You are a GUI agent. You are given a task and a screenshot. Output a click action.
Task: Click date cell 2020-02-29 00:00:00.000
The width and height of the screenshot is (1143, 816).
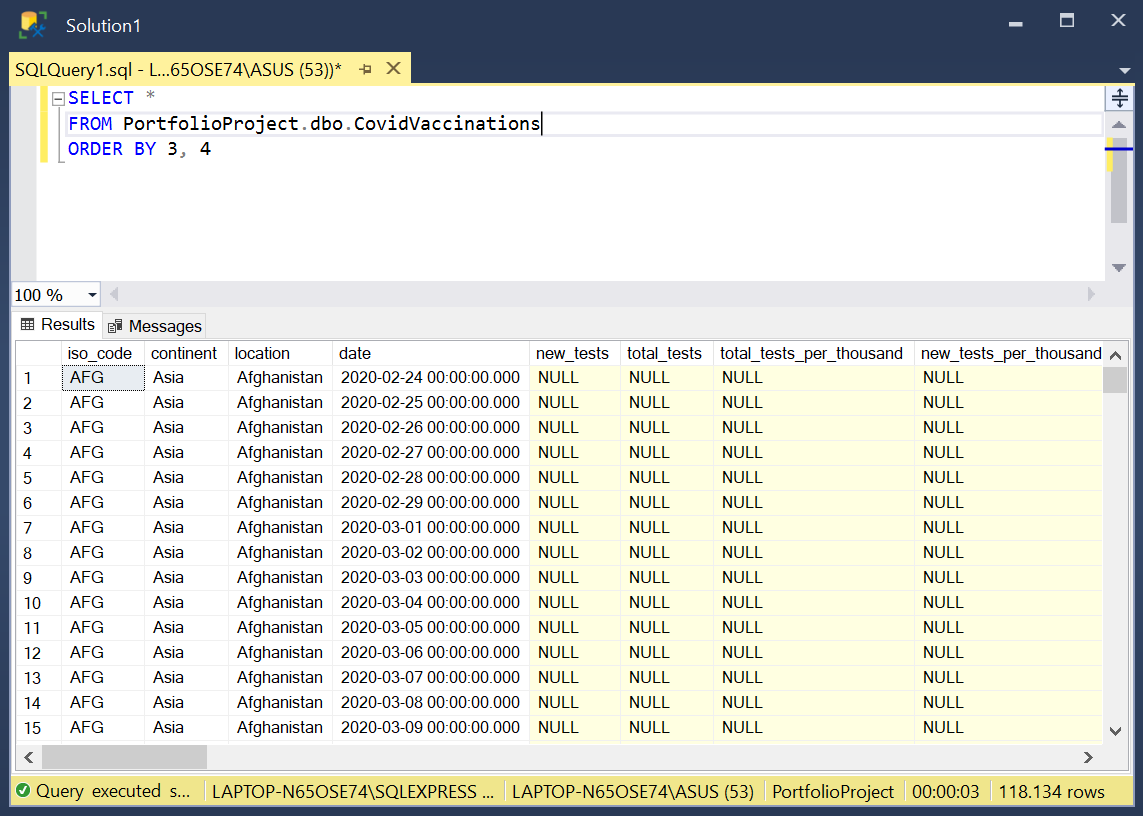(x=431, y=502)
